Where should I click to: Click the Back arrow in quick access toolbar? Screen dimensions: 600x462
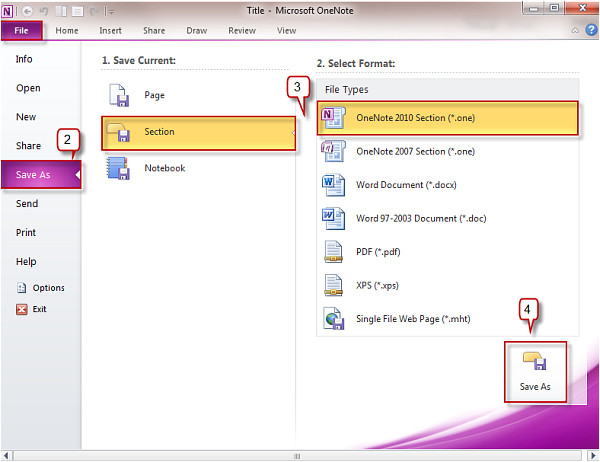click(27, 11)
